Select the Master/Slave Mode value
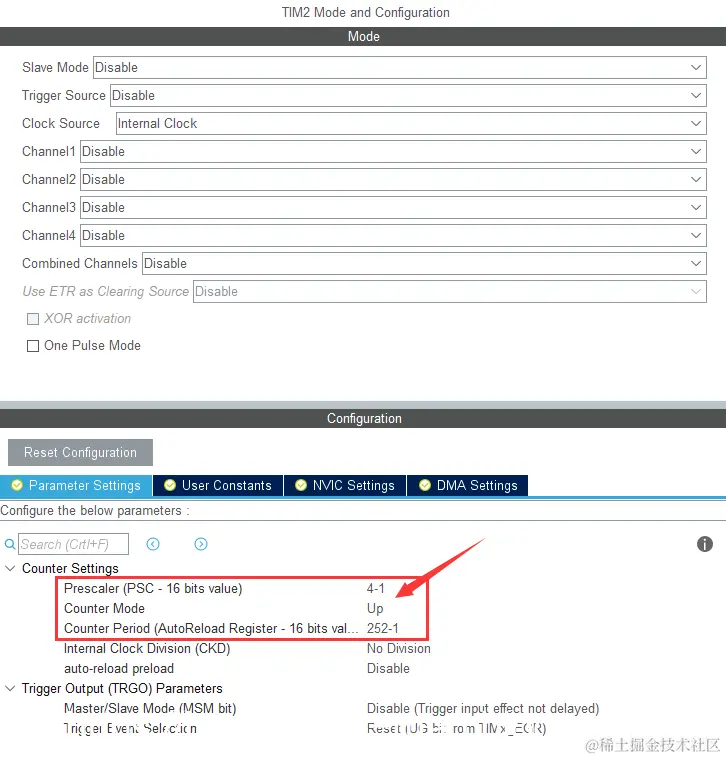The image size is (726, 759). coord(483,709)
